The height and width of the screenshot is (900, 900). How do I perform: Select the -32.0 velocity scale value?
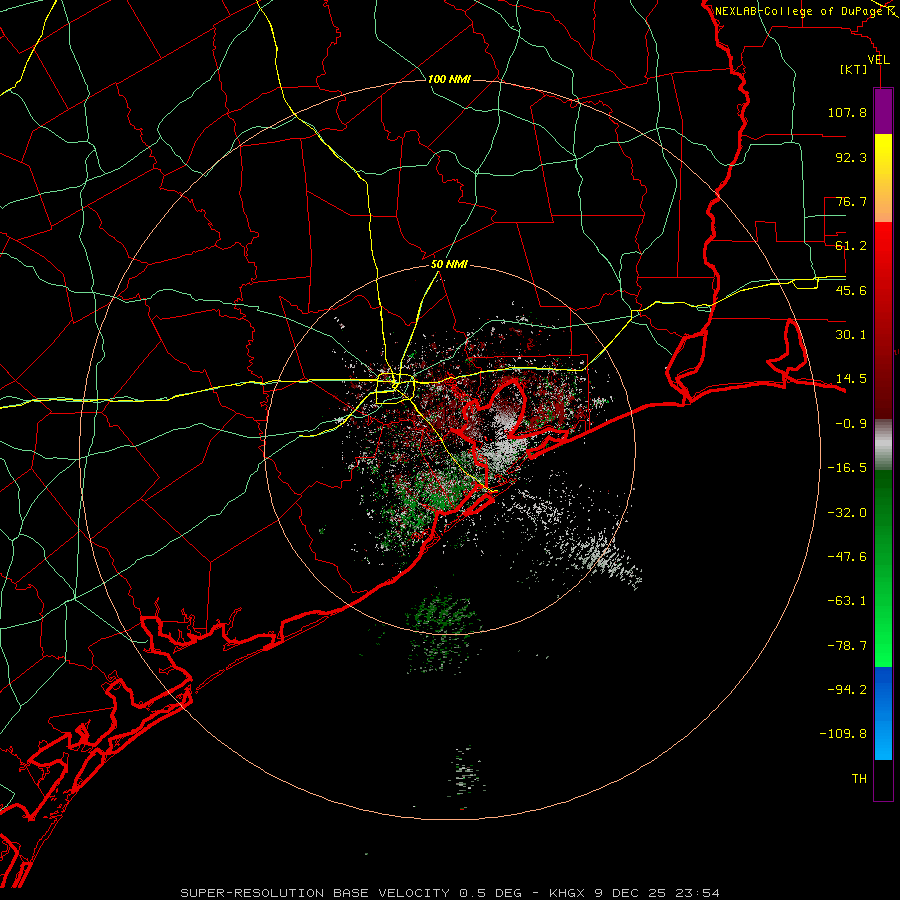(847, 513)
